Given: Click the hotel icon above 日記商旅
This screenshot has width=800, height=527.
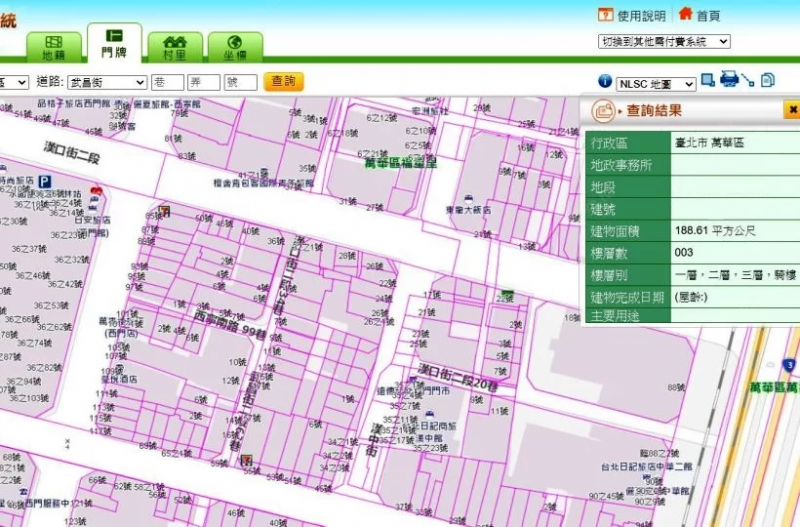Looking at the screenshot, I should pos(430,415).
